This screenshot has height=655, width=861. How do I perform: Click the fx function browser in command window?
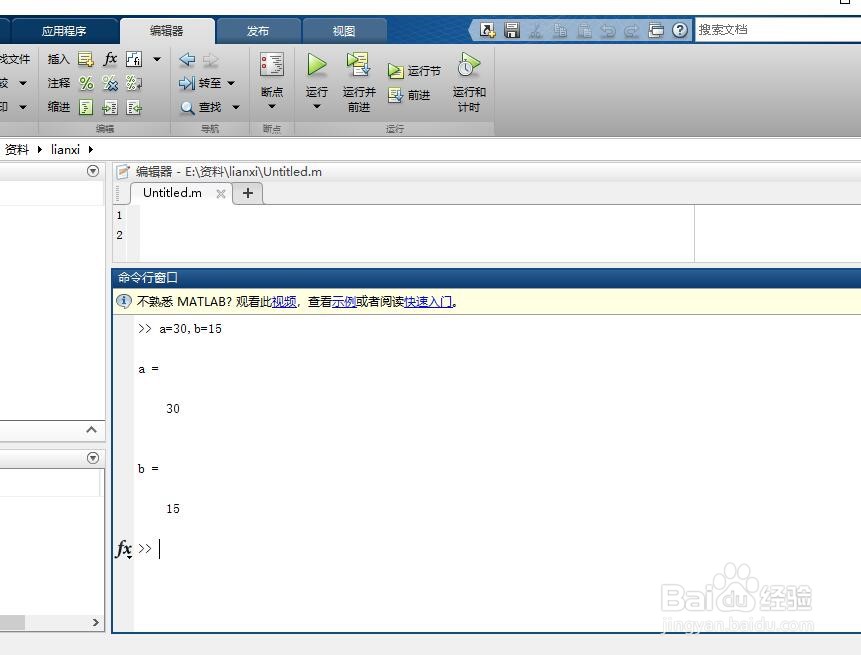click(x=124, y=548)
